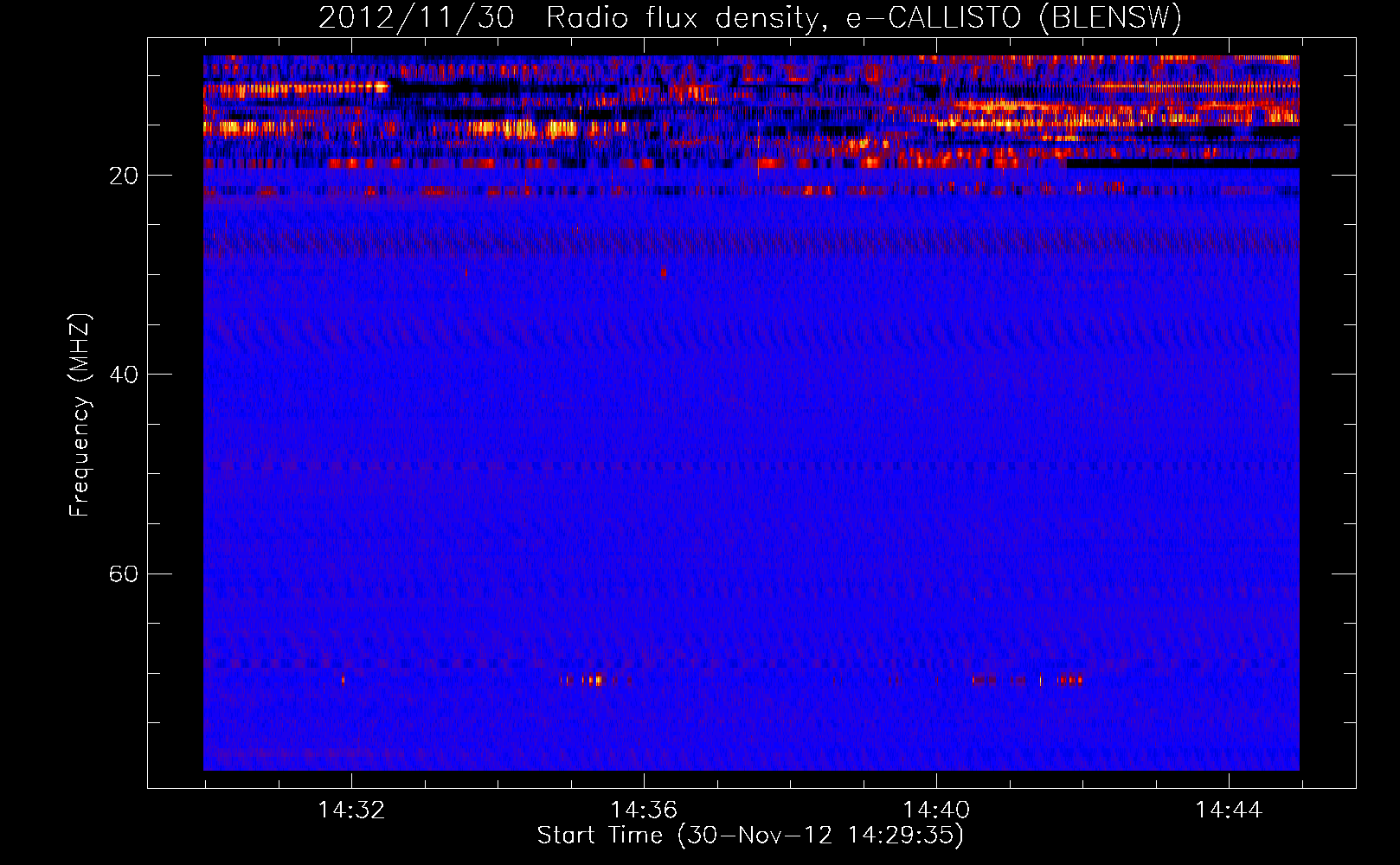Click the '60' frequency tick label

[x=124, y=574]
